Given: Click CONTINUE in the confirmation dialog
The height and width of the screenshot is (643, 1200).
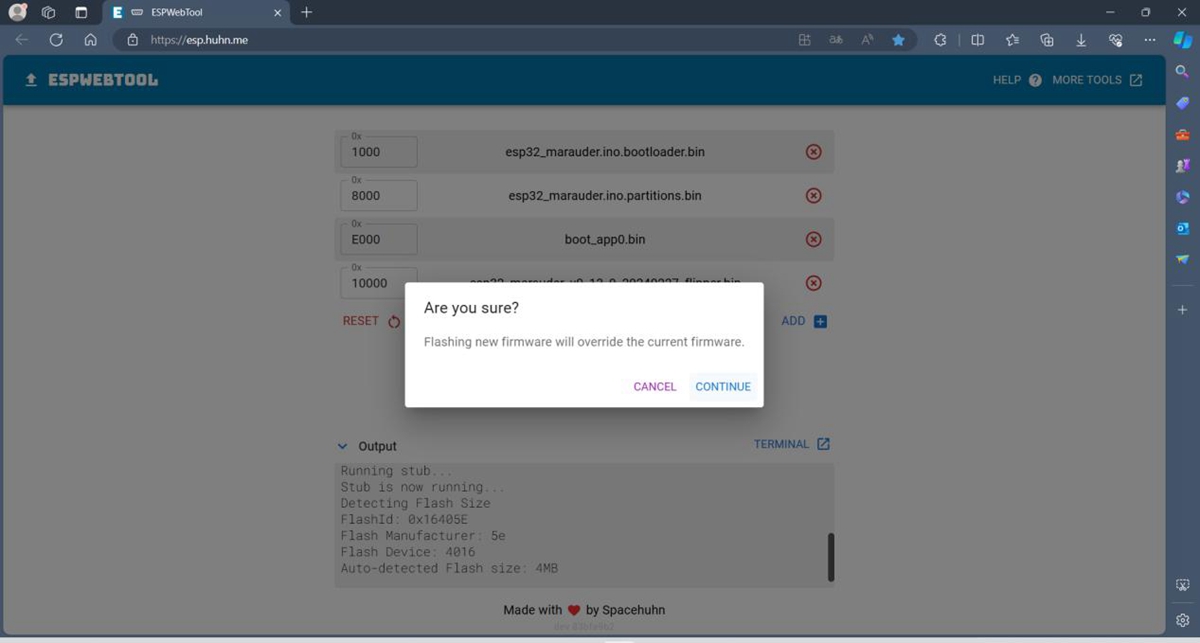Looking at the screenshot, I should [722, 387].
